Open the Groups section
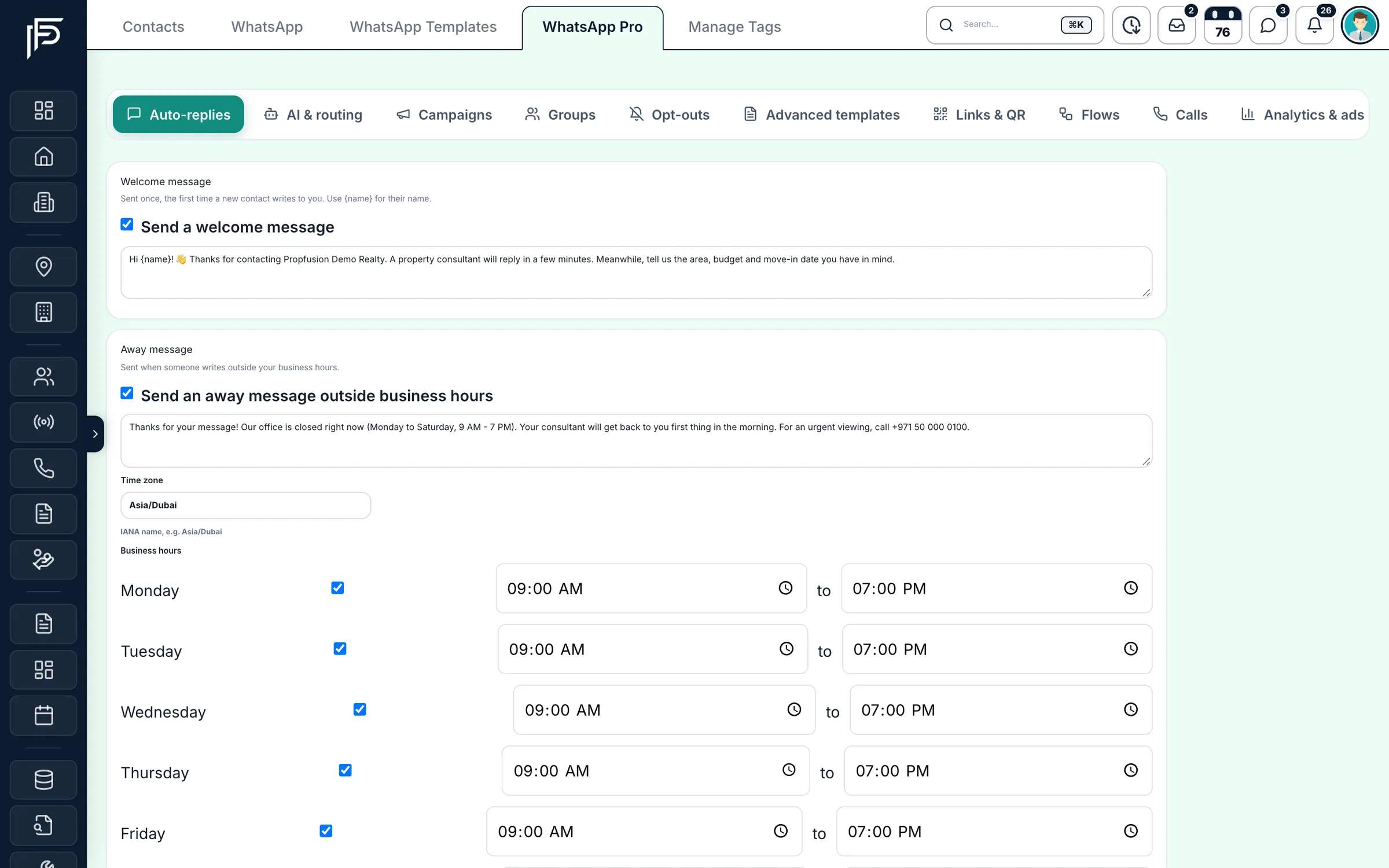This screenshot has width=1389, height=868. pos(560,115)
